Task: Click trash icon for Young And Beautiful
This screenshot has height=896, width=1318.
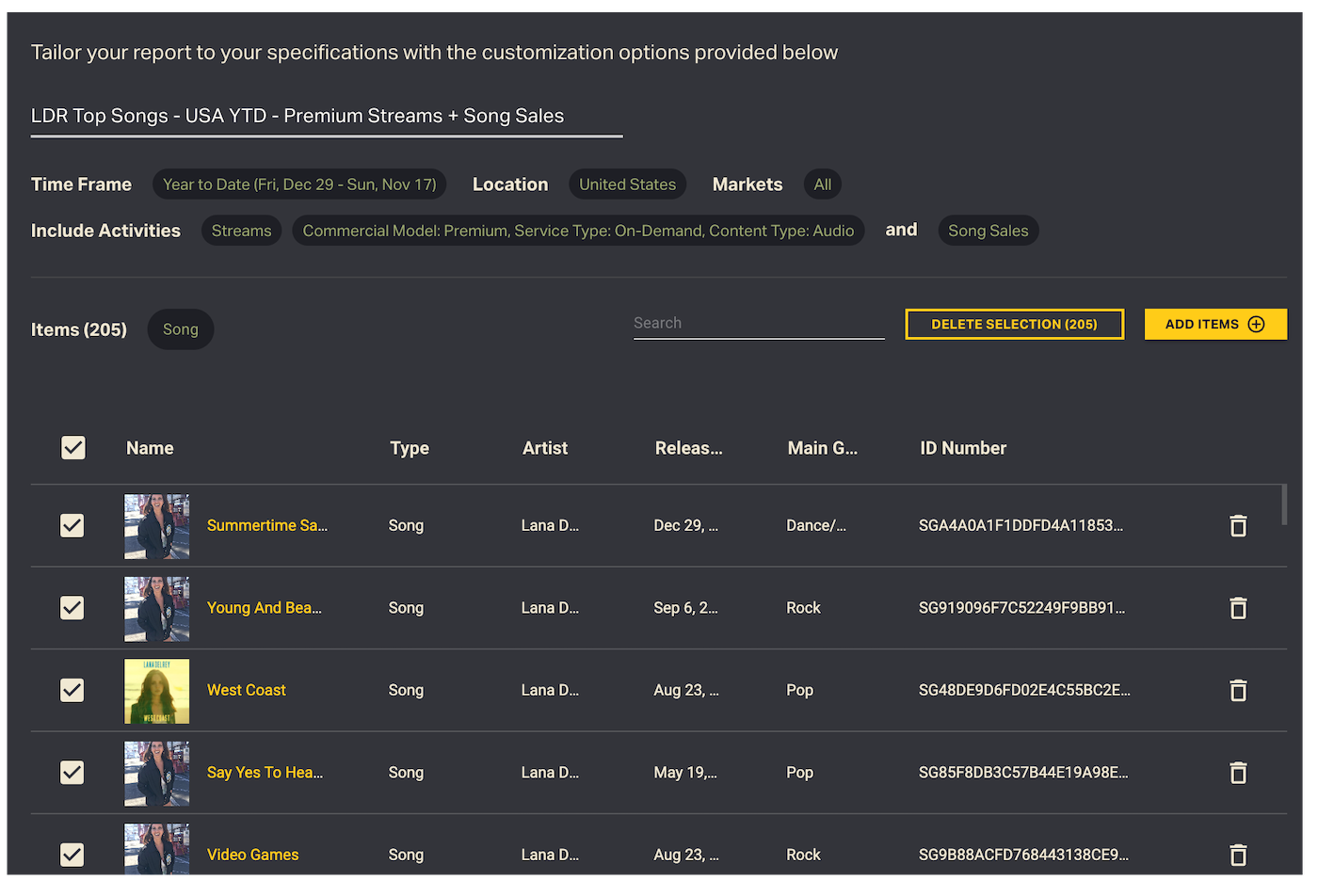Action: [x=1238, y=609]
